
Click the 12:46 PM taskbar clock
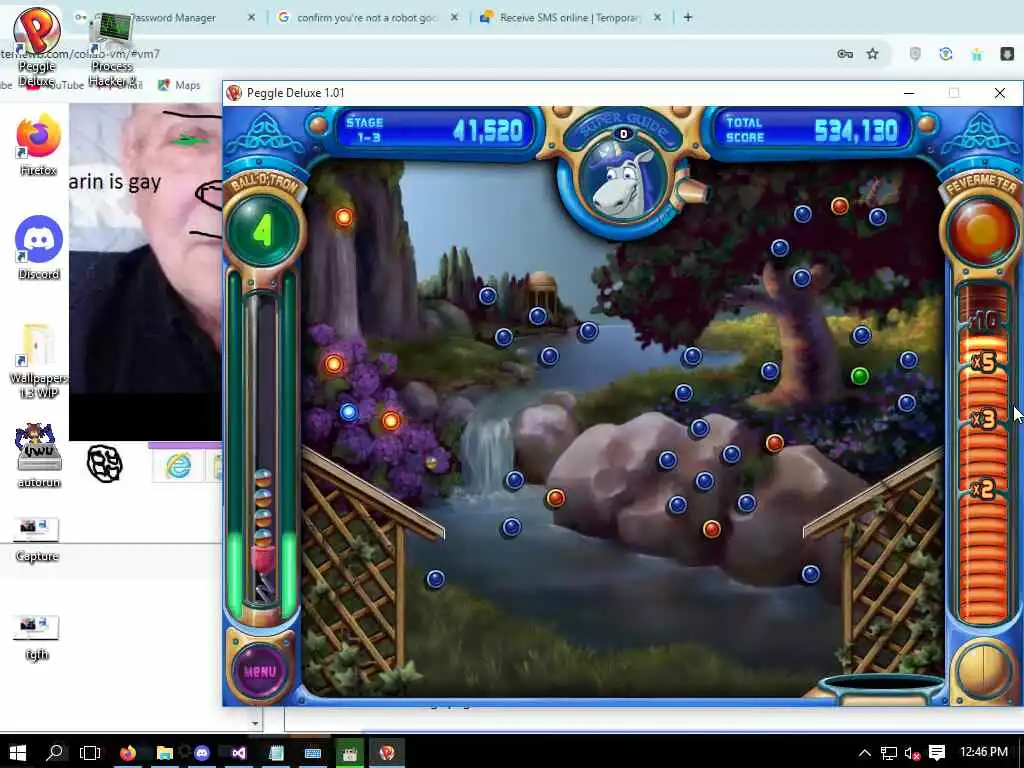click(984, 752)
